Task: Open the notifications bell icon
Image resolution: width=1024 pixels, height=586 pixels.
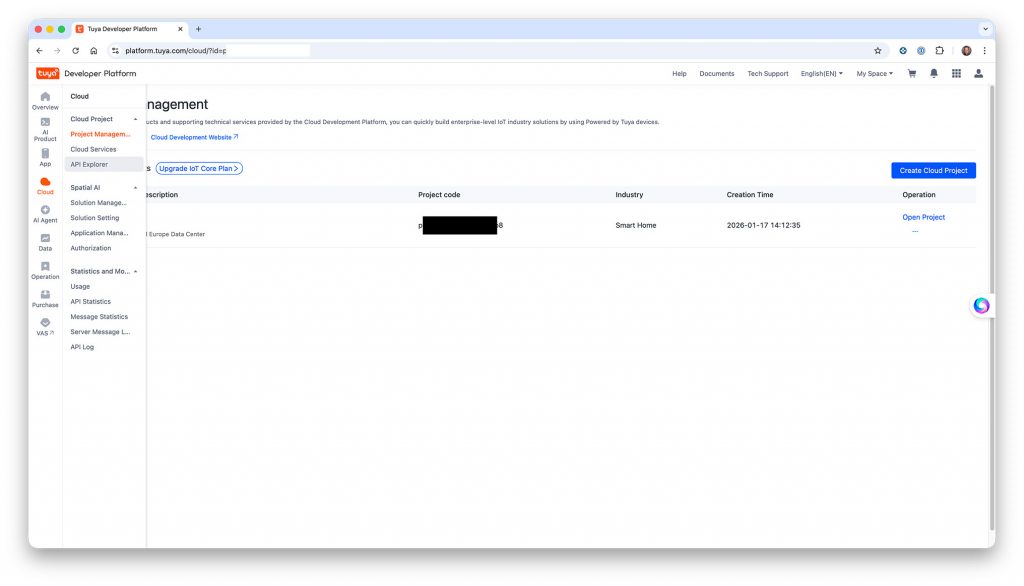Action: 934,73
